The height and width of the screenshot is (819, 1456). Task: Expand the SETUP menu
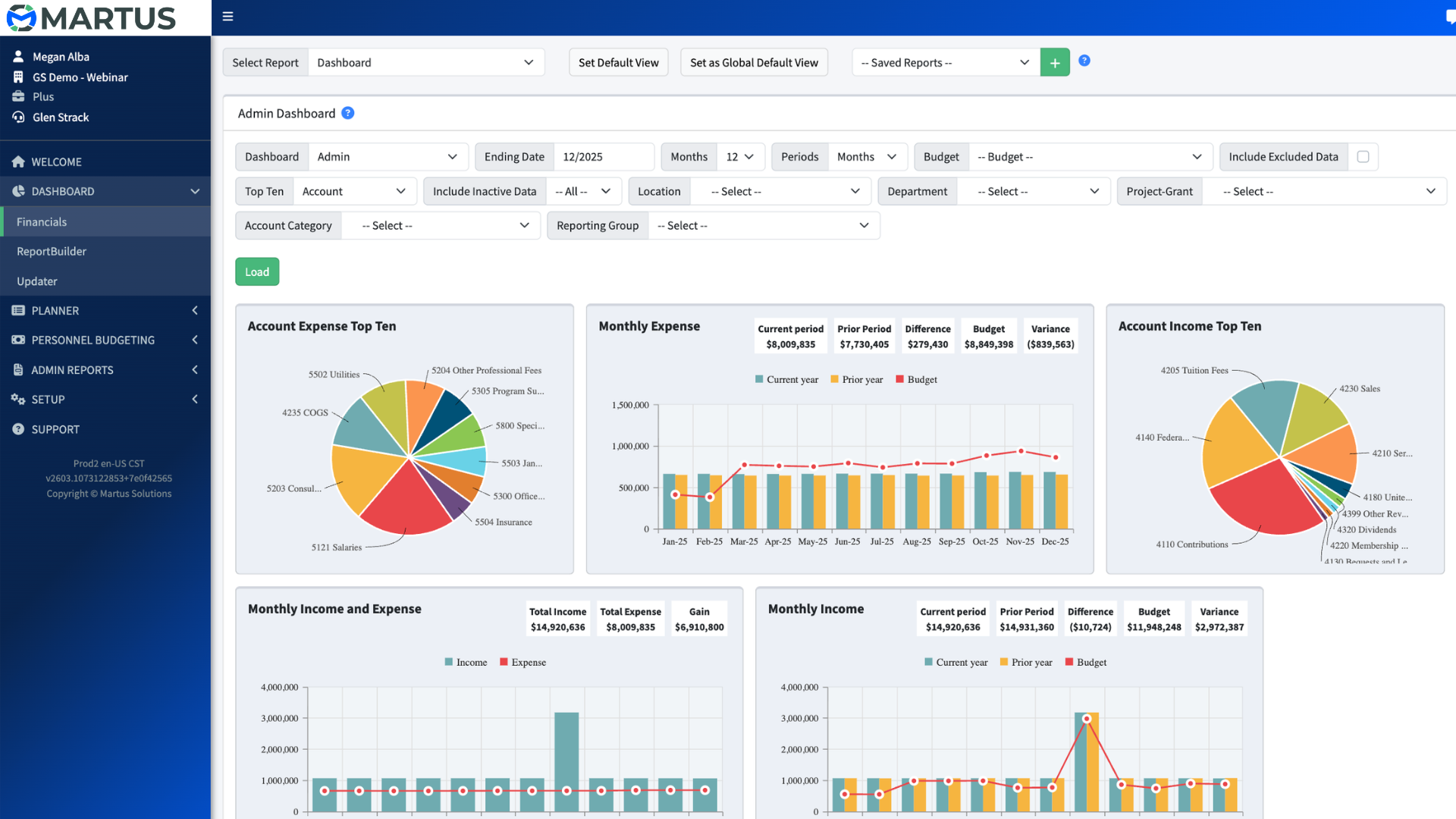(105, 399)
